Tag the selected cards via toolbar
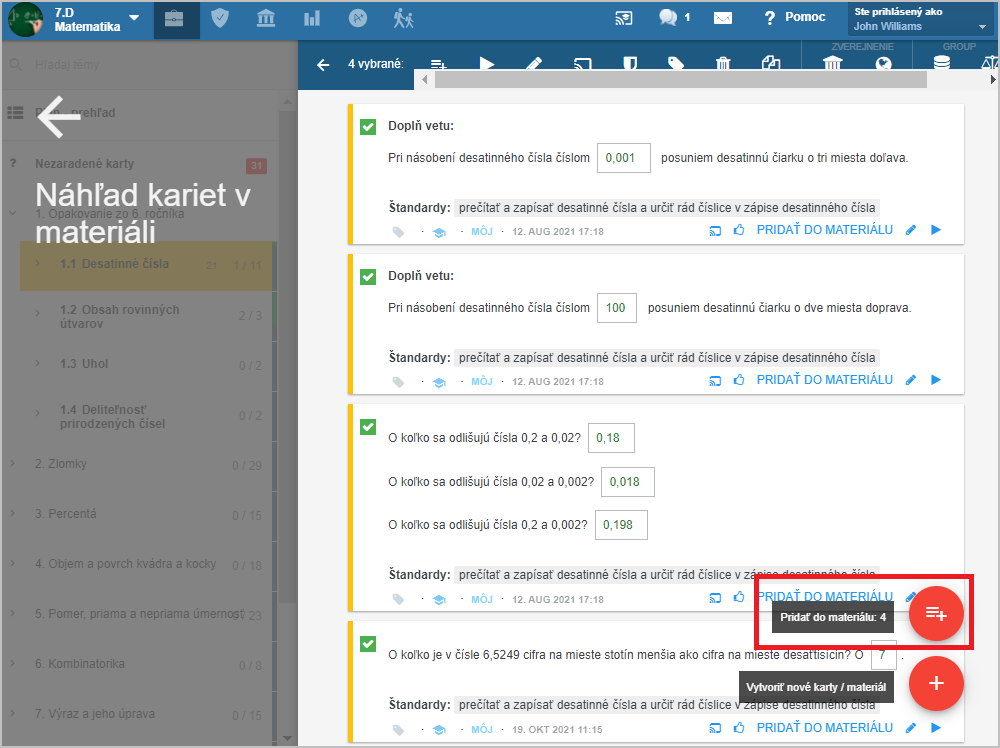 click(676, 64)
